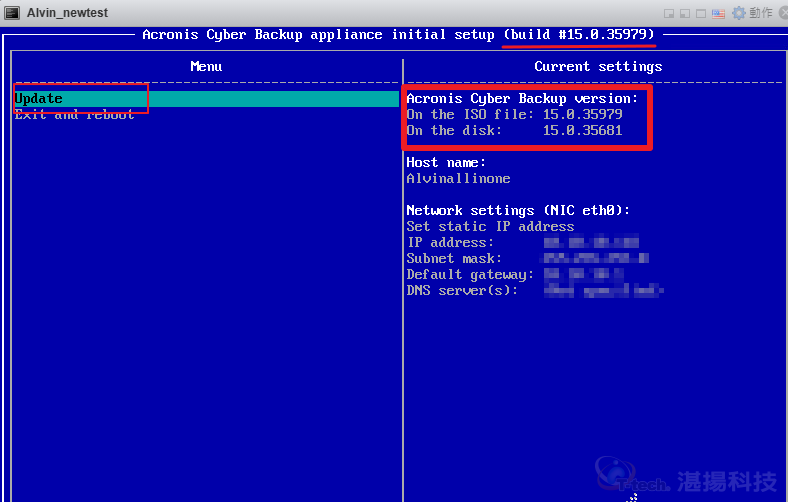Click the Default gateway: label
The height and width of the screenshot is (502, 788).
tap(470, 275)
